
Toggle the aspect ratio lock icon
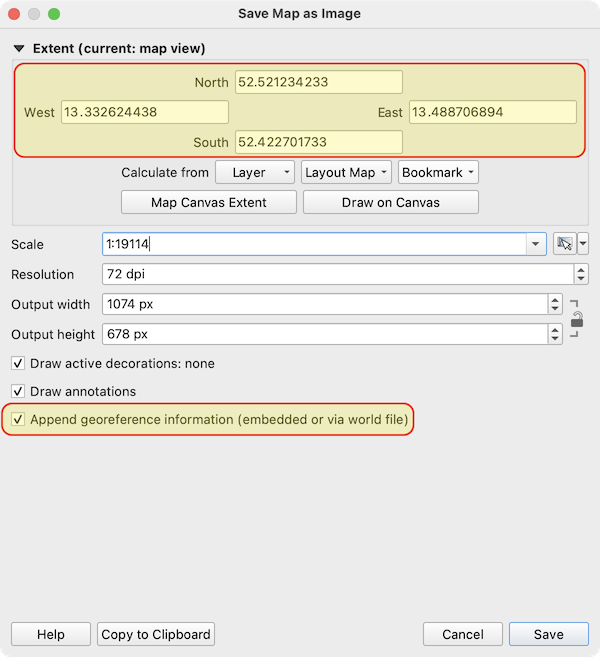point(577,320)
